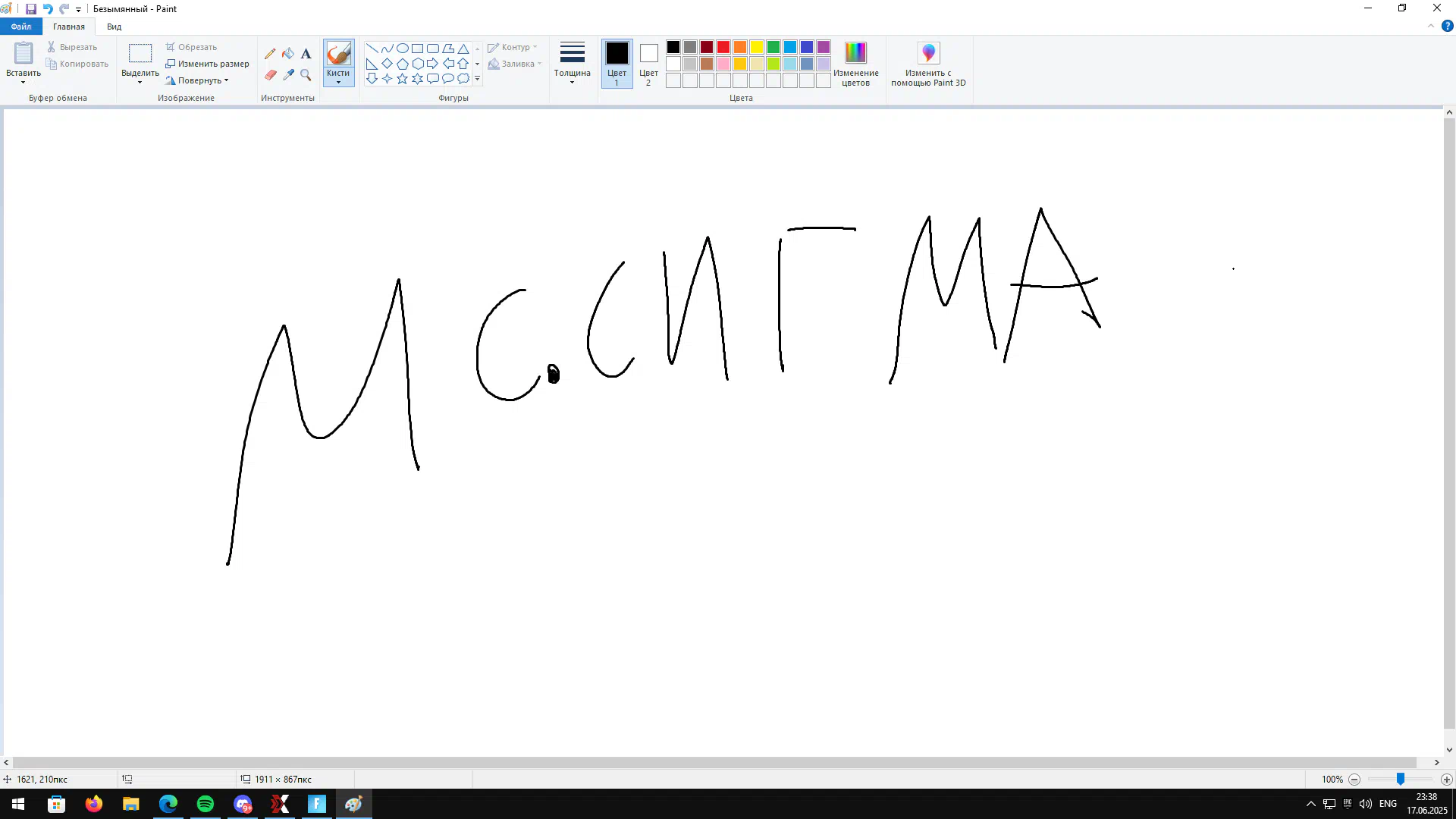Screen dimensions: 1456x819
Task: Click Resize (Изменить размер) button
Action: 208,64
